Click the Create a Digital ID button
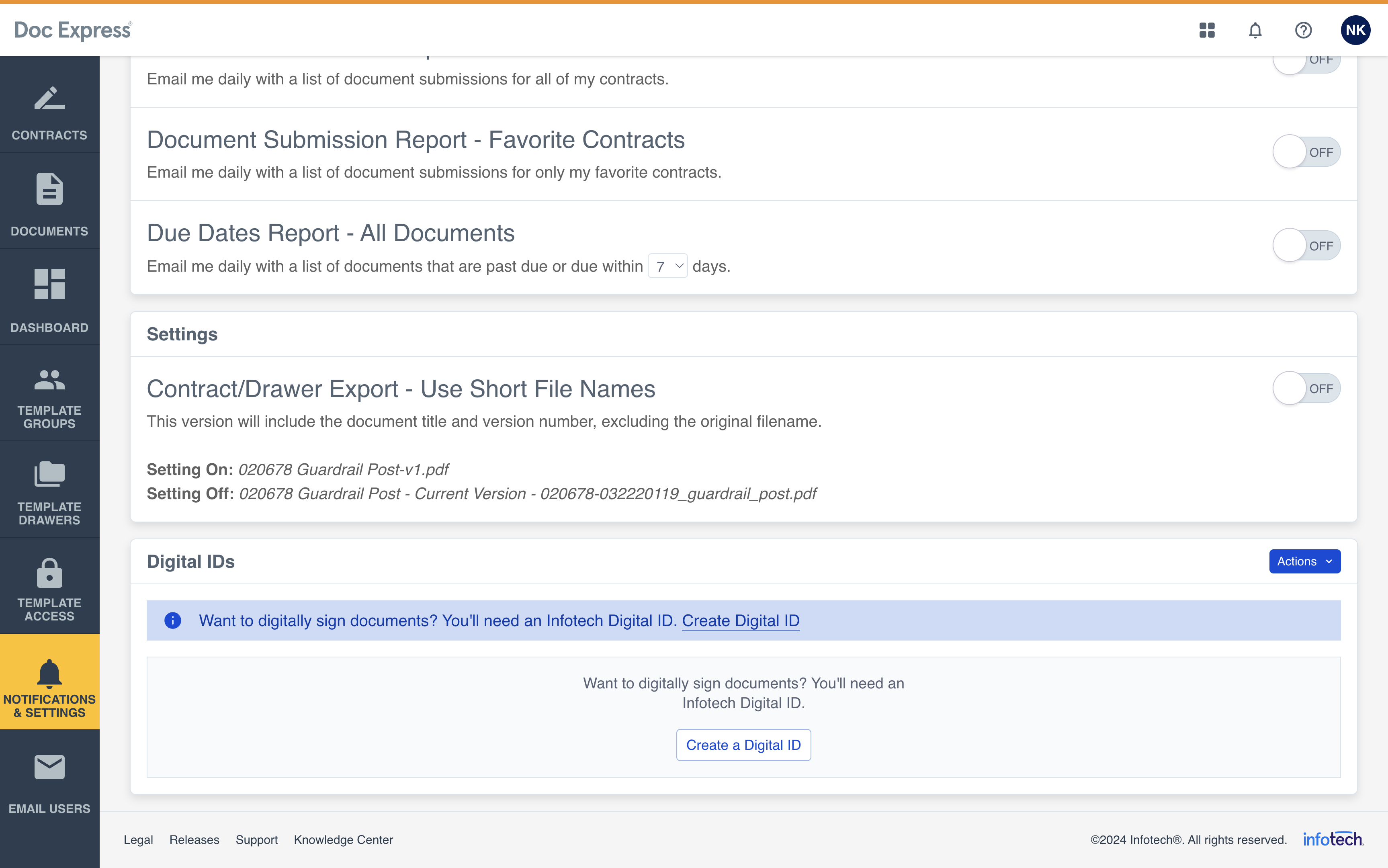This screenshot has width=1388, height=868. tap(743, 745)
